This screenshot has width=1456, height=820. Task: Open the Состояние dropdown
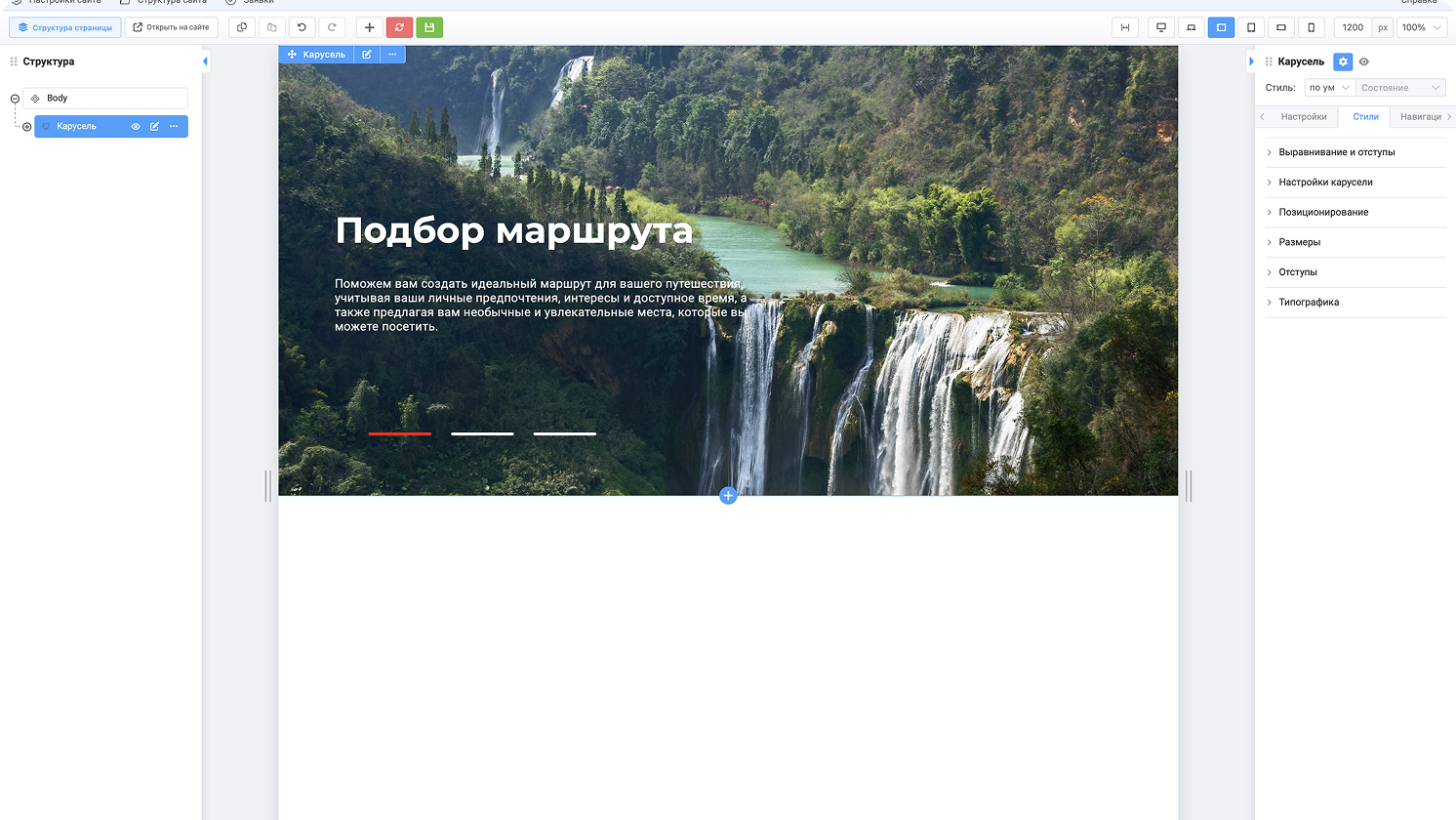1400,88
